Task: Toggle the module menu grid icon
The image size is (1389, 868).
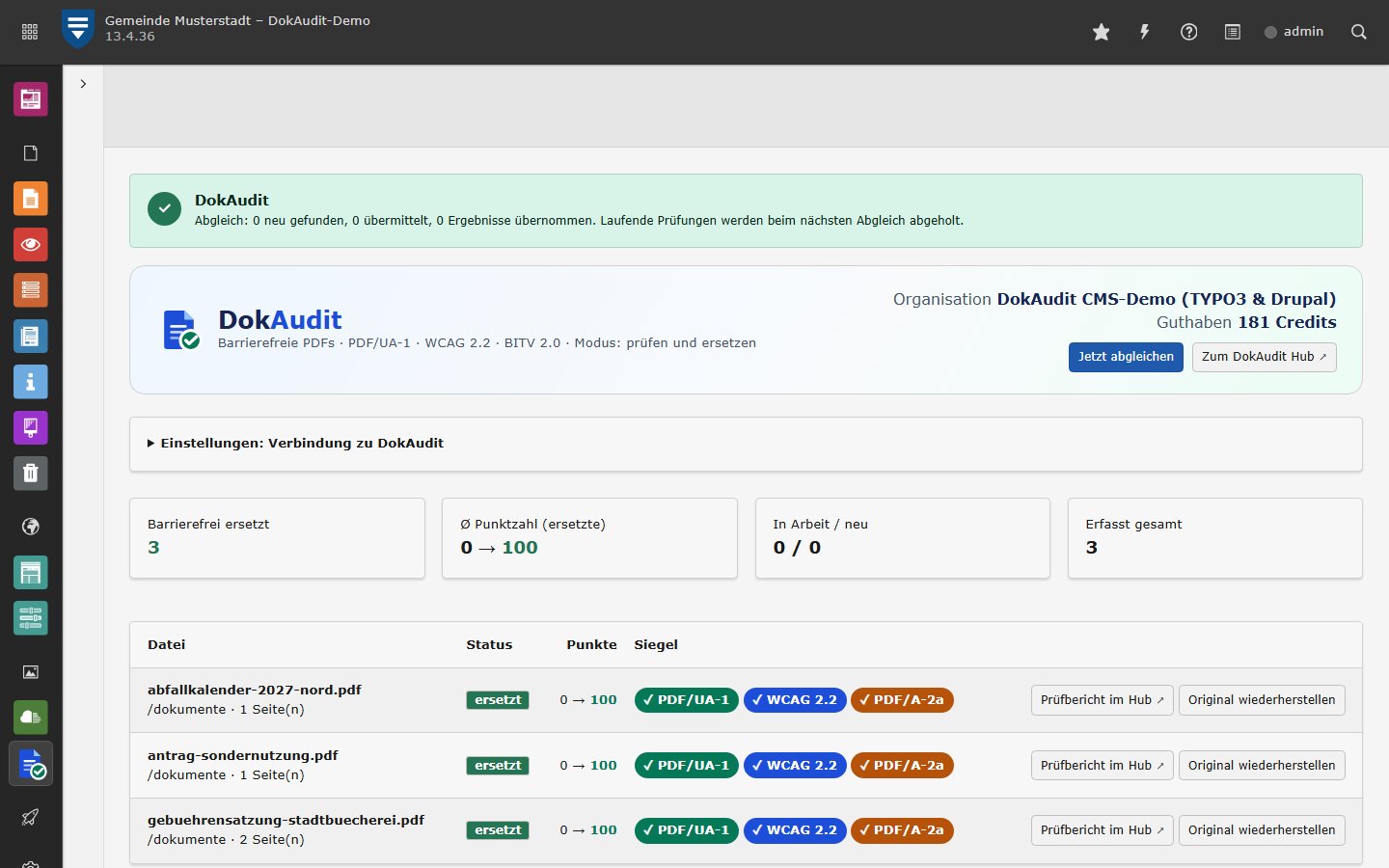Action: 30,32
